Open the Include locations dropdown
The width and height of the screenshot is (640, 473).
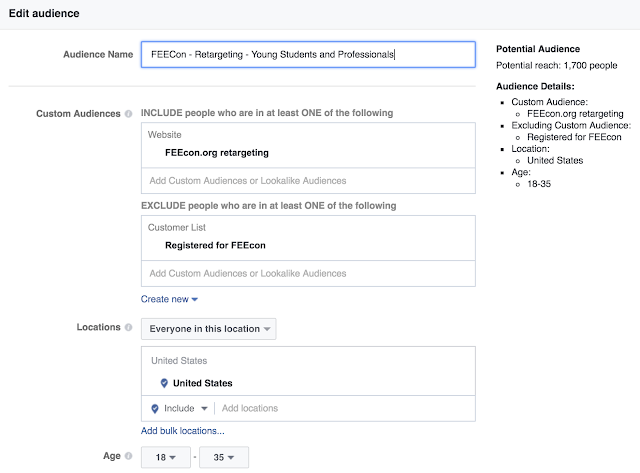(x=186, y=409)
